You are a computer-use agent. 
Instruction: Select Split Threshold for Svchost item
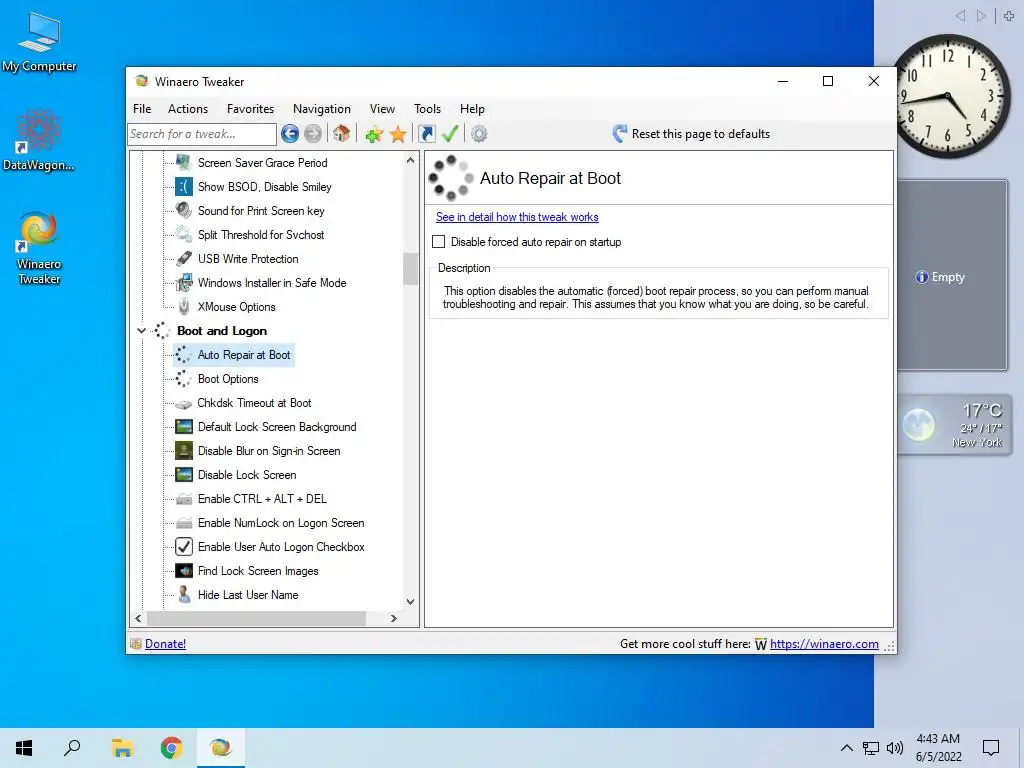(261, 234)
